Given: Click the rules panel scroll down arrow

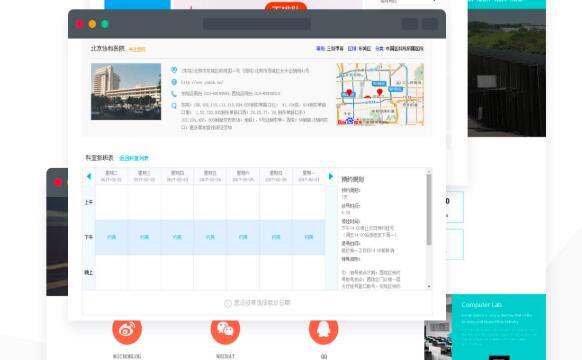Looking at the screenshot, I should [429, 287].
